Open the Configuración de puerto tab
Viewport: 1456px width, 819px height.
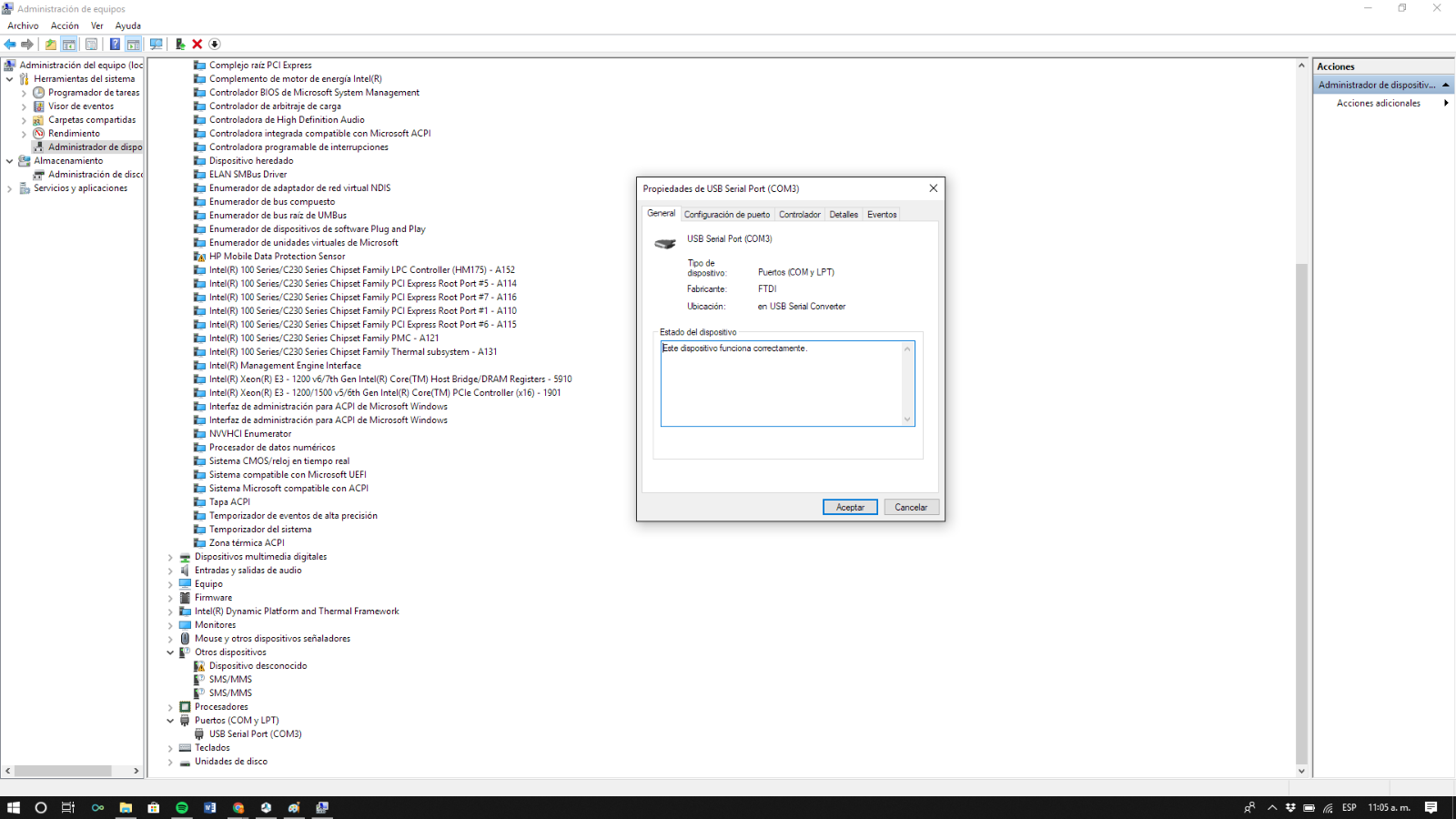[x=726, y=215]
